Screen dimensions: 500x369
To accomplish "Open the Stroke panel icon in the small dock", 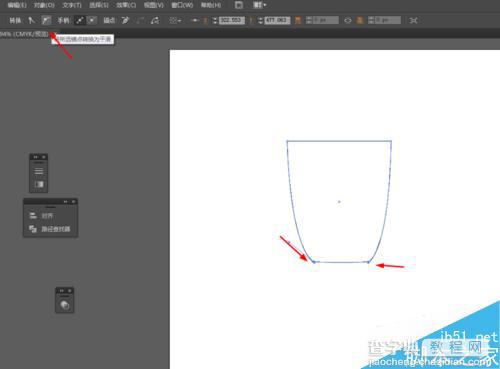I will click(x=39, y=171).
